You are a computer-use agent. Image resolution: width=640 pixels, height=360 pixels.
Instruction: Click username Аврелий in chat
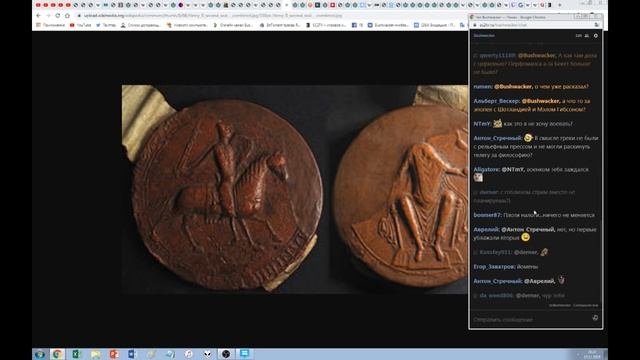point(486,229)
